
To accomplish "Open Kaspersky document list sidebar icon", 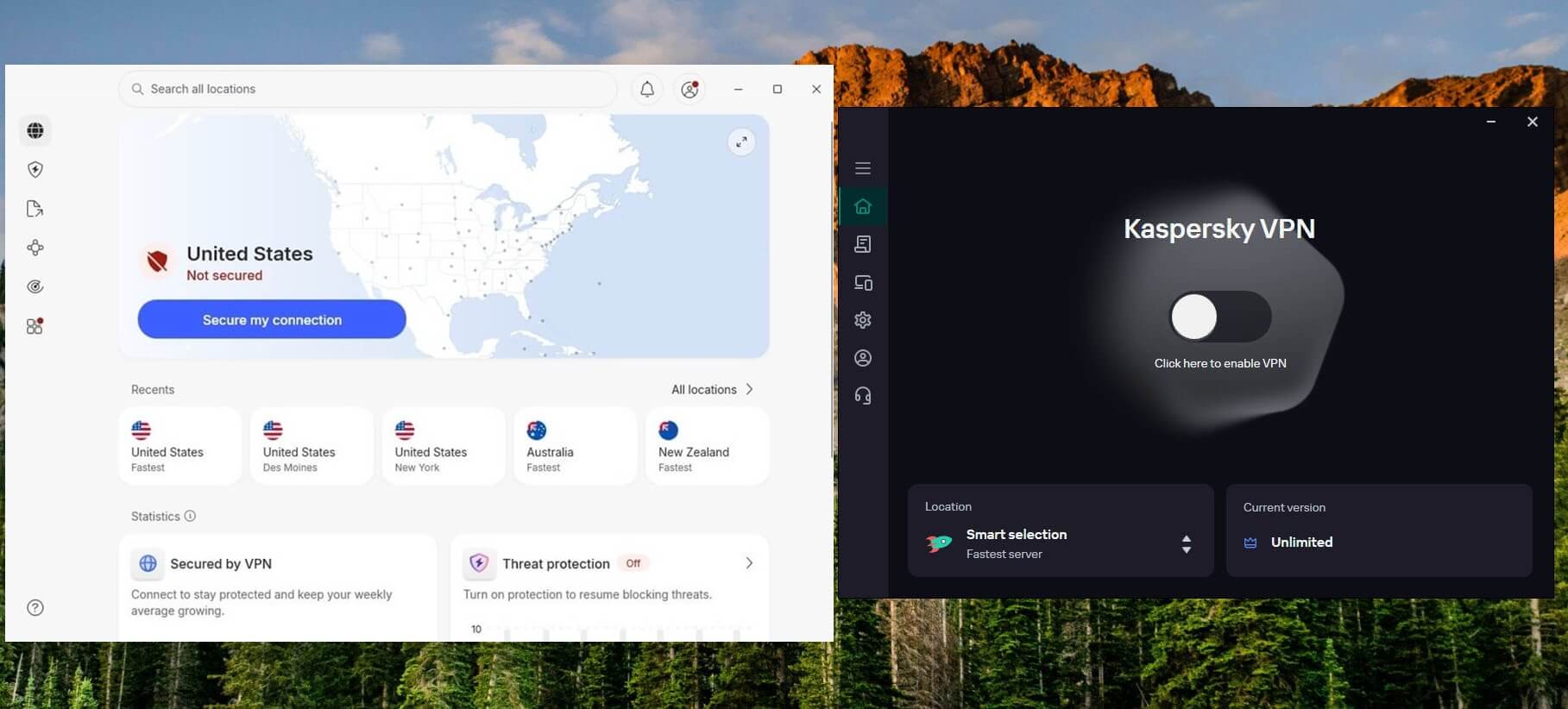I will click(863, 244).
